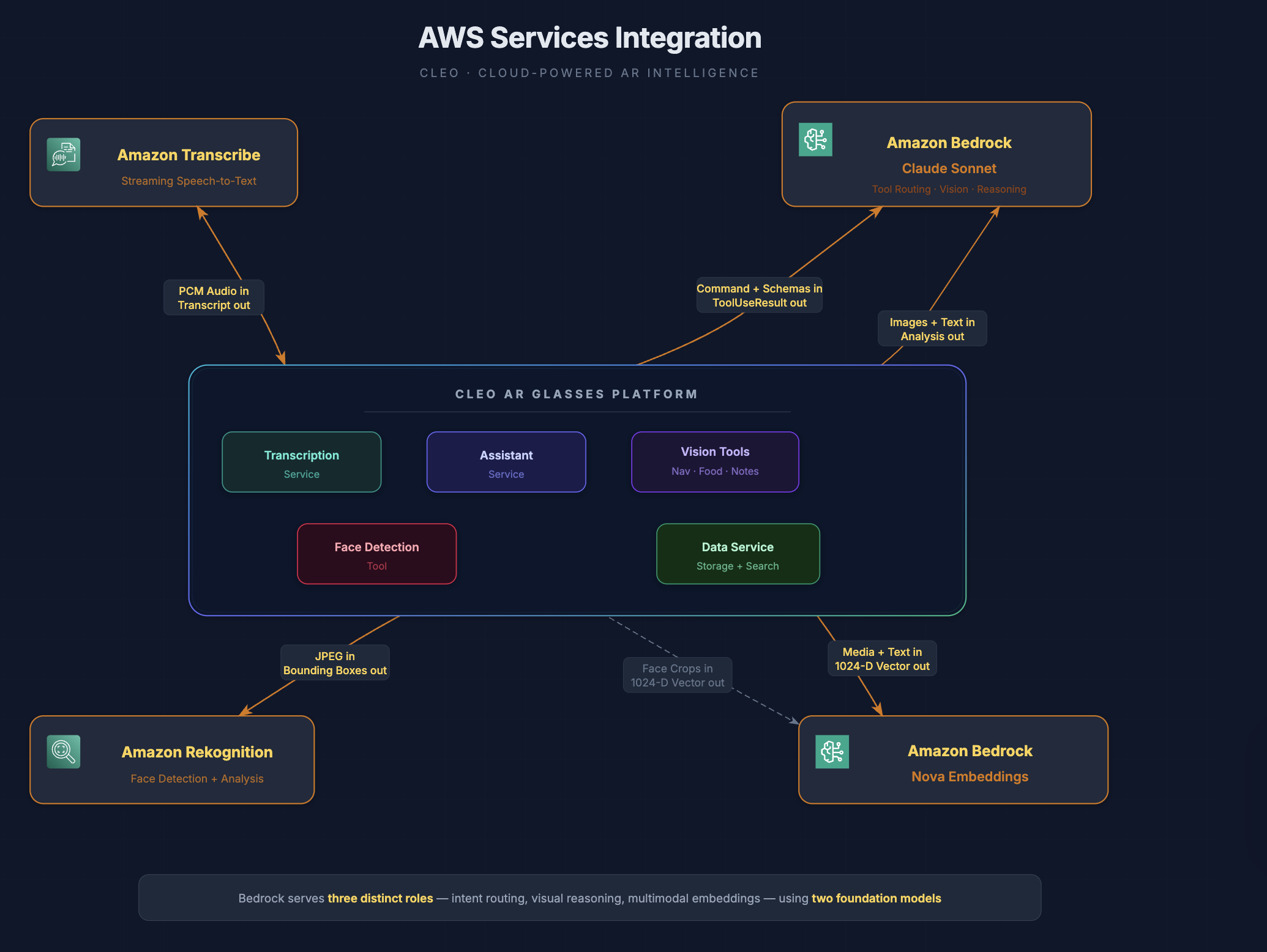The height and width of the screenshot is (952, 1267).
Task: Click the Amazon Rekognition magnifier icon
Action: coord(64,751)
